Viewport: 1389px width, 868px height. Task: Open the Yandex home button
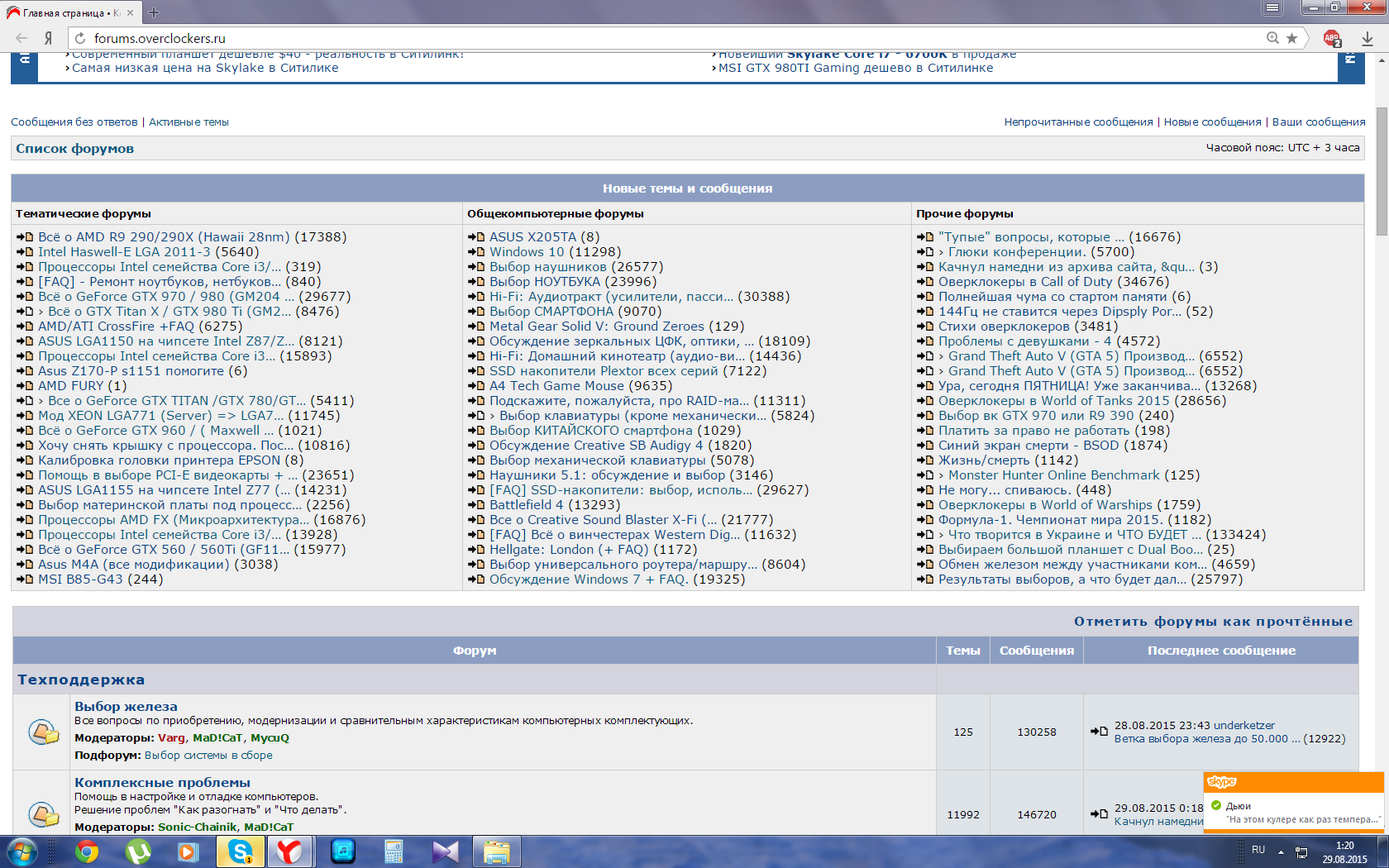click(48, 38)
